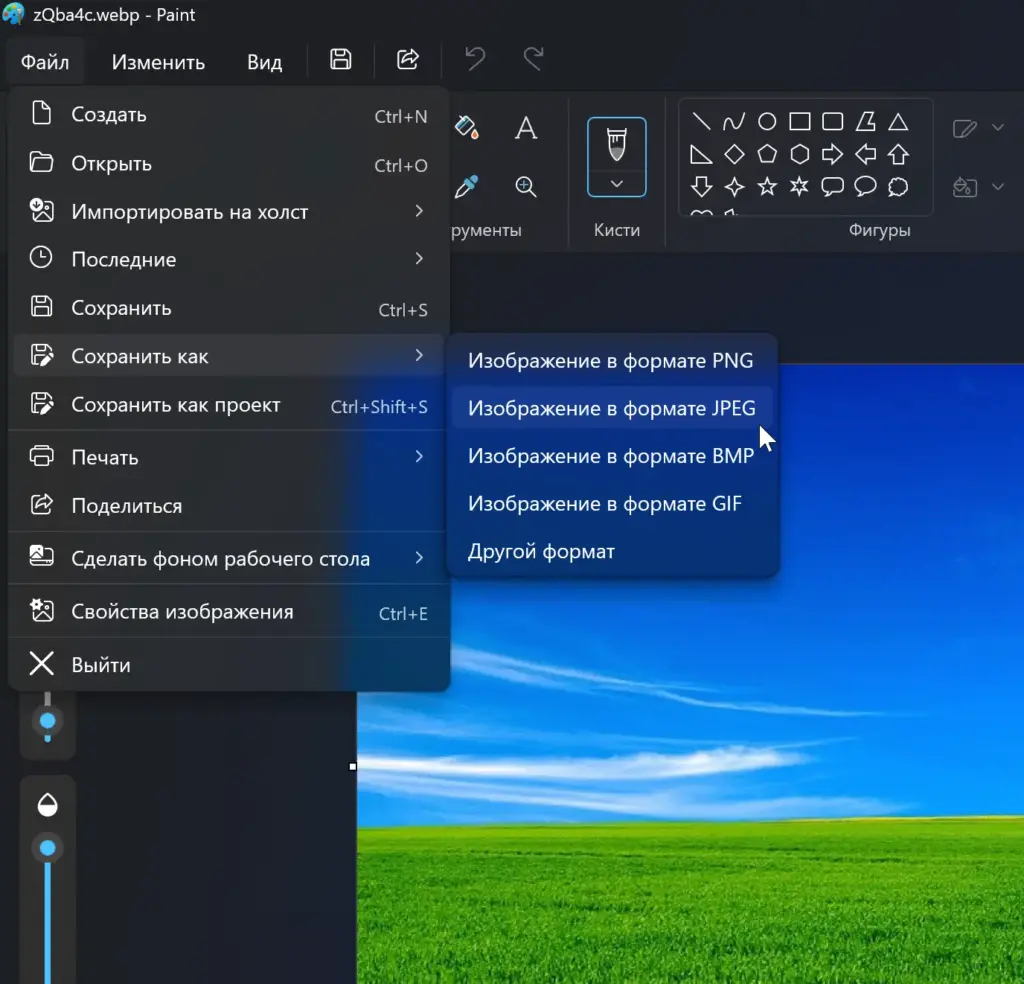Open Свойства изображения
Image resolution: width=1024 pixels, height=984 pixels.
point(229,612)
